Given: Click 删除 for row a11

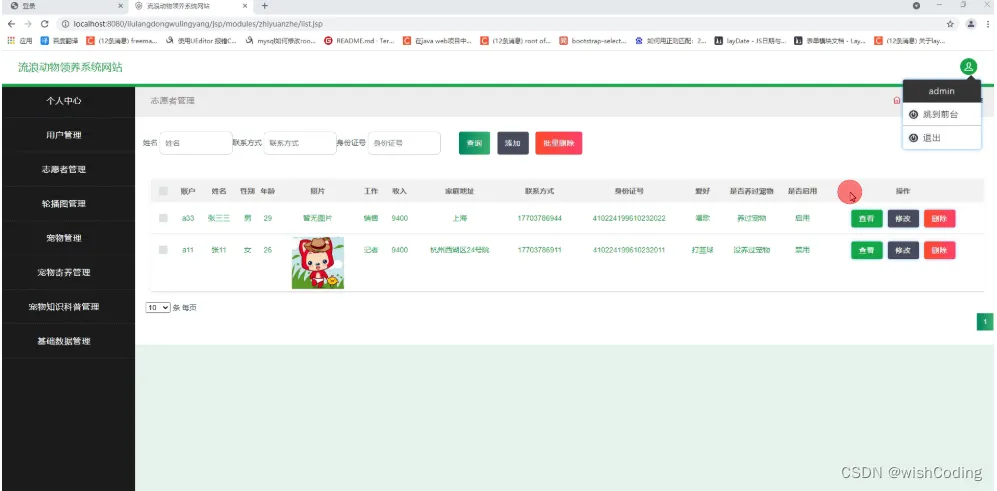Looking at the screenshot, I should tap(940, 250).
